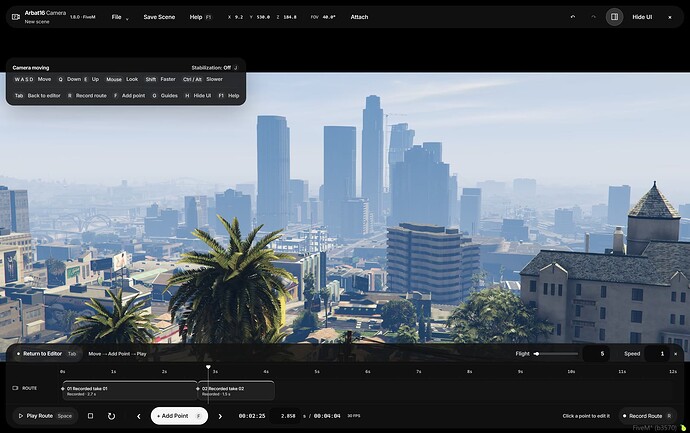This screenshot has height=433, width=690.
Task: Click the Record Route button
Action: (647, 416)
